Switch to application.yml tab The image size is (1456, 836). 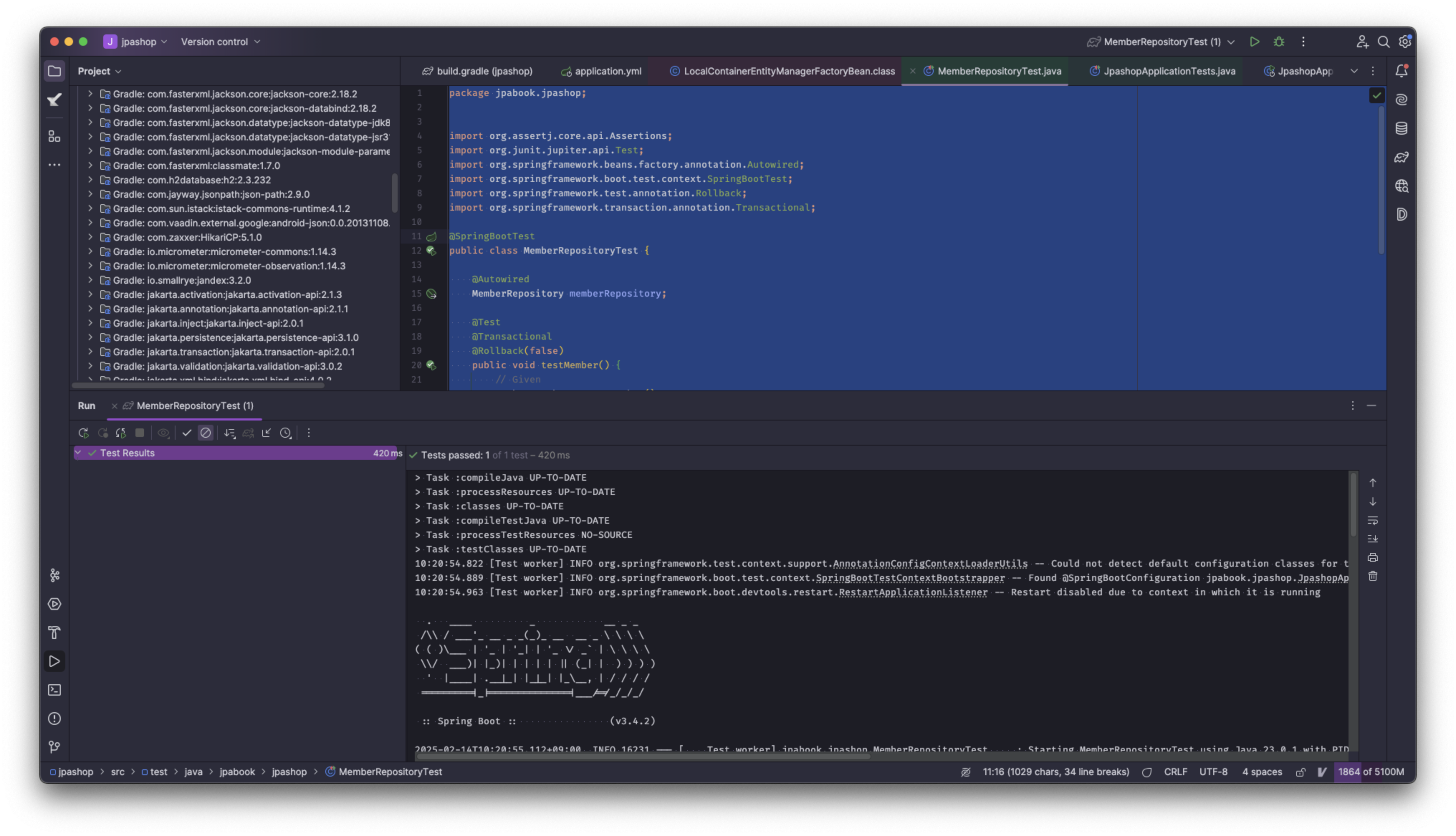601,71
